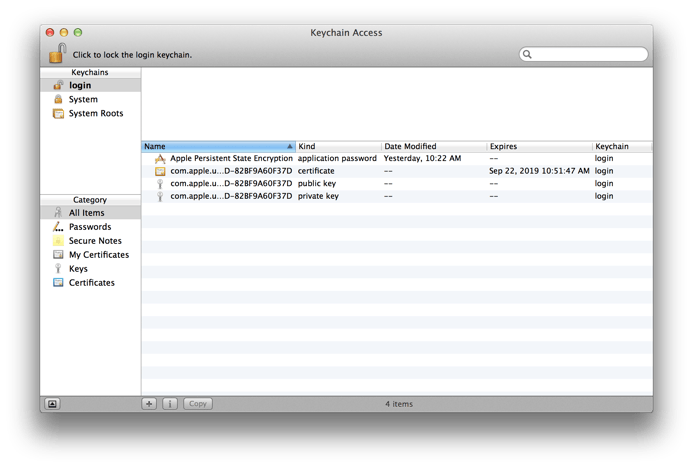Sort by the Expires column header
The image size is (693, 468).
(x=540, y=146)
